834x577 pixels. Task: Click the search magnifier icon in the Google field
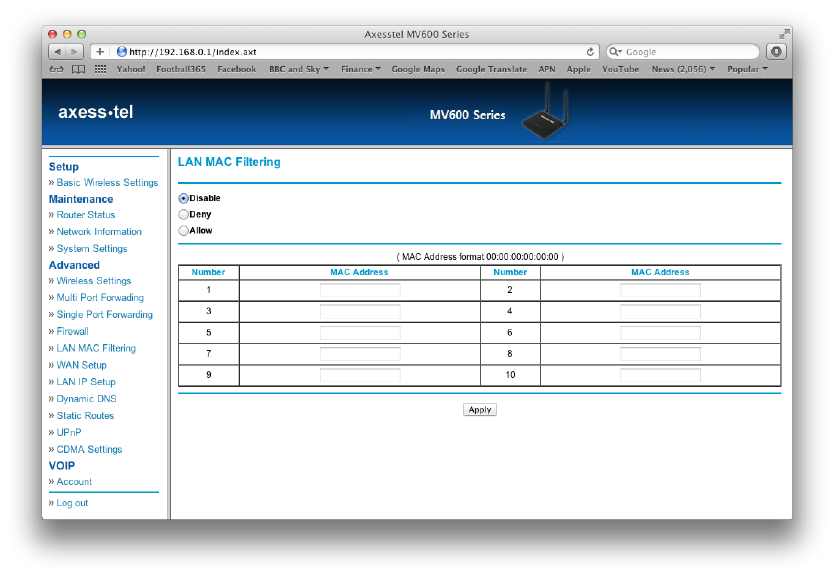pyautogui.click(x=615, y=52)
